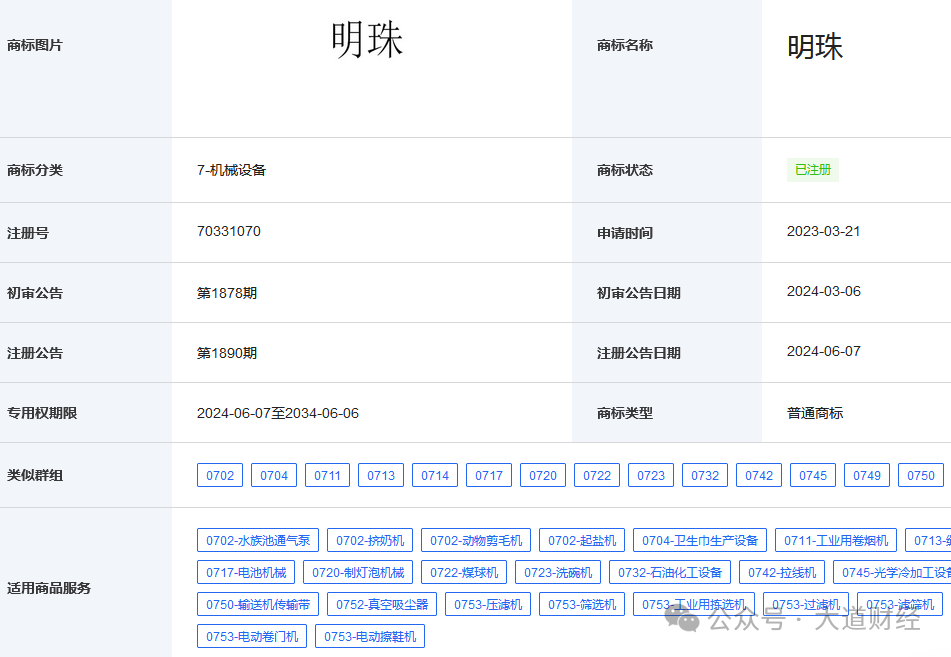This screenshot has height=657, width=951.
Task: Select the 0745 group button
Action: [x=812, y=475]
